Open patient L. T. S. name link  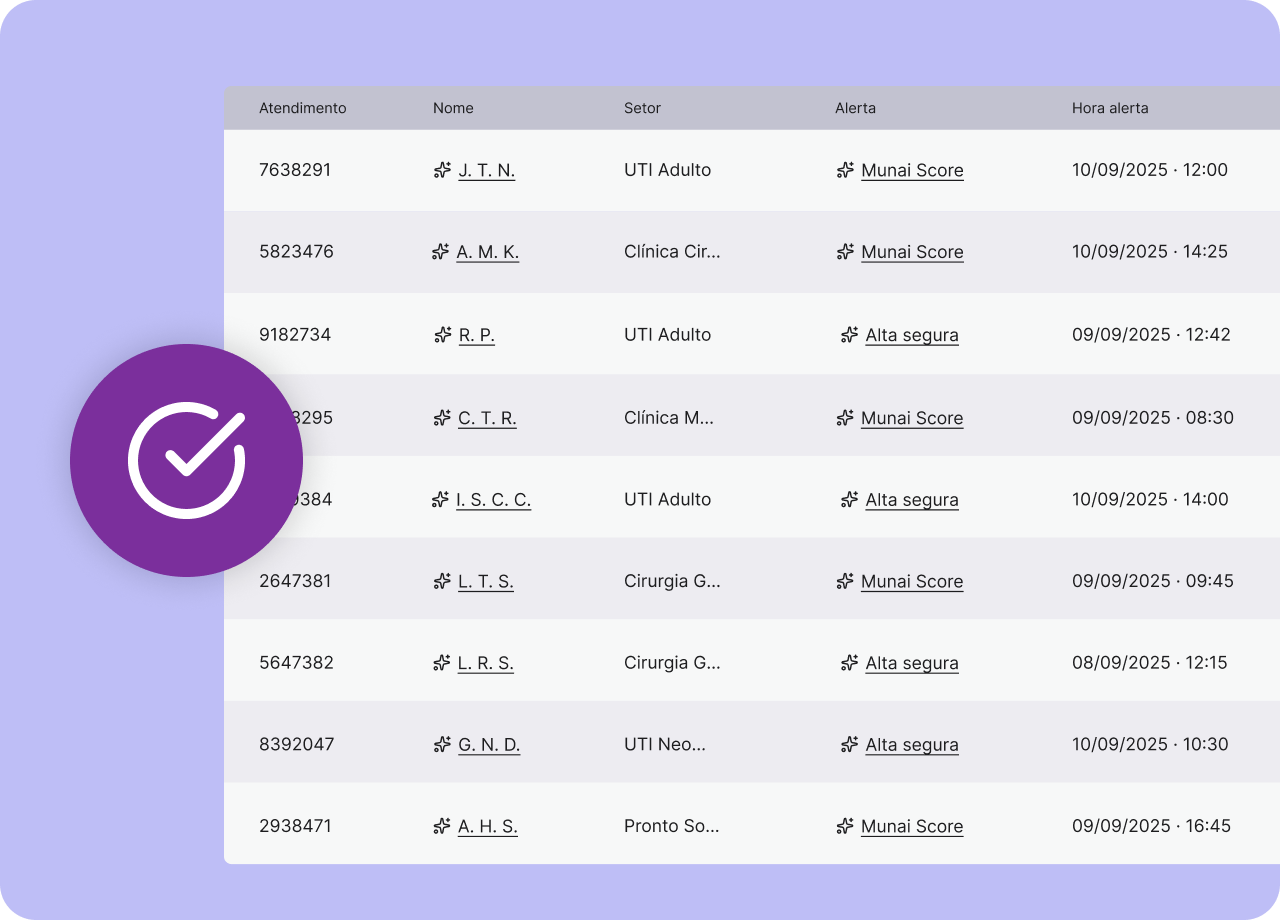[x=485, y=581]
